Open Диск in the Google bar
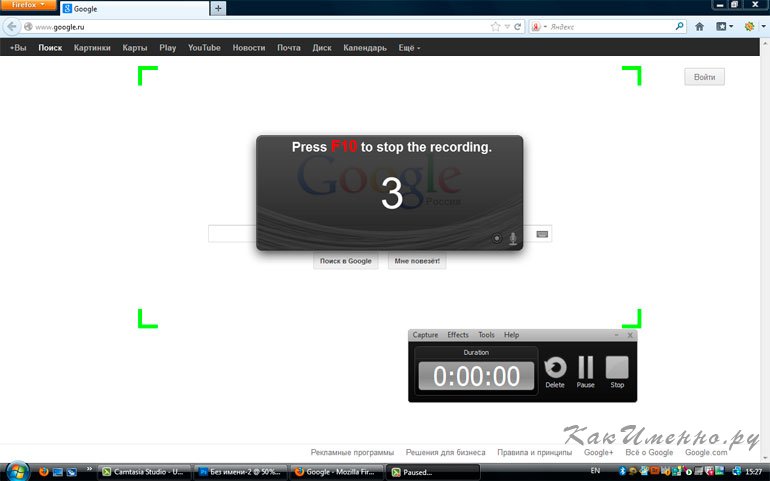770x481 pixels. click(322, 48)
